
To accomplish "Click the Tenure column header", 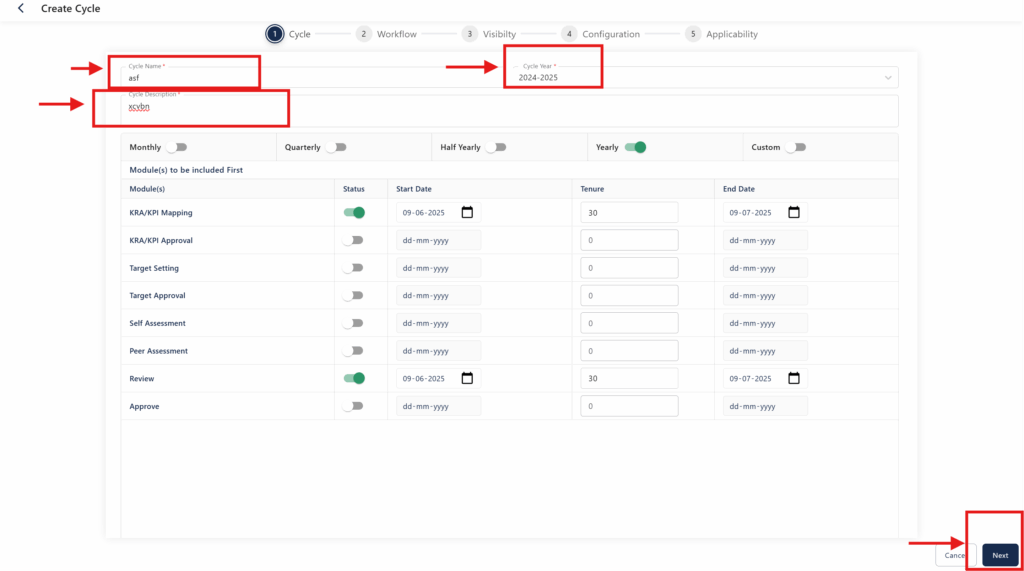I will click(x=592, y=189).
